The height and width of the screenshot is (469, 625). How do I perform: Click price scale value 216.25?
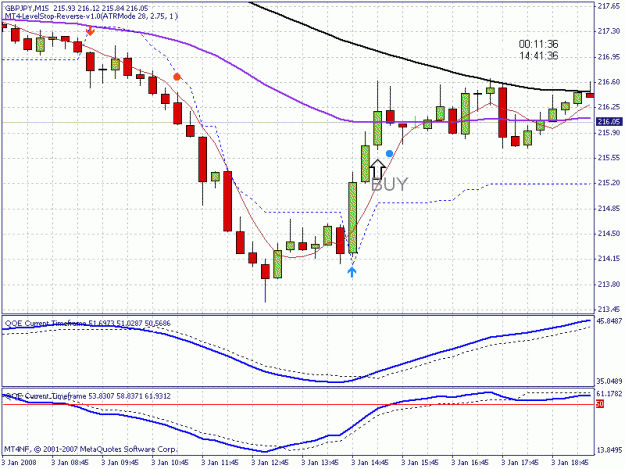(x=609, y=107)
